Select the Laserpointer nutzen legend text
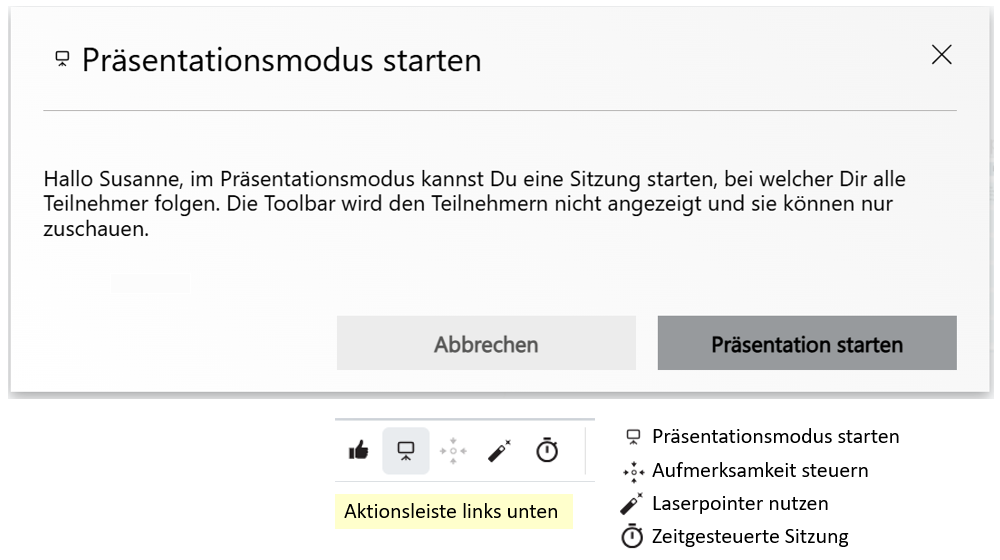Screen dimensions: 1000x560 click(740, 503)
